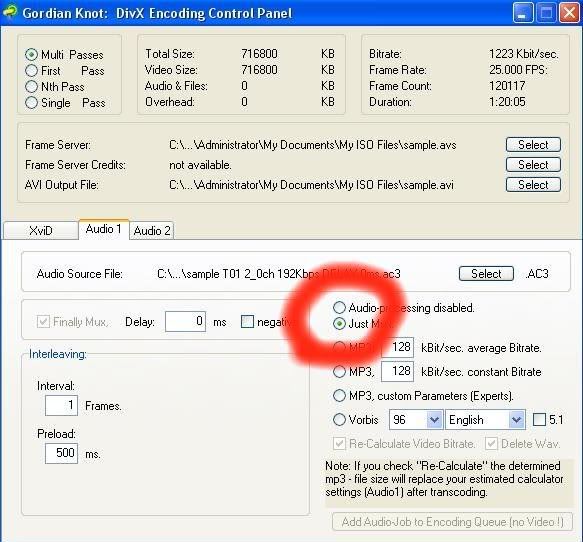Toggle the negative delay checkbox
Screen dimensions: 583x542
[x=247, y=321]
